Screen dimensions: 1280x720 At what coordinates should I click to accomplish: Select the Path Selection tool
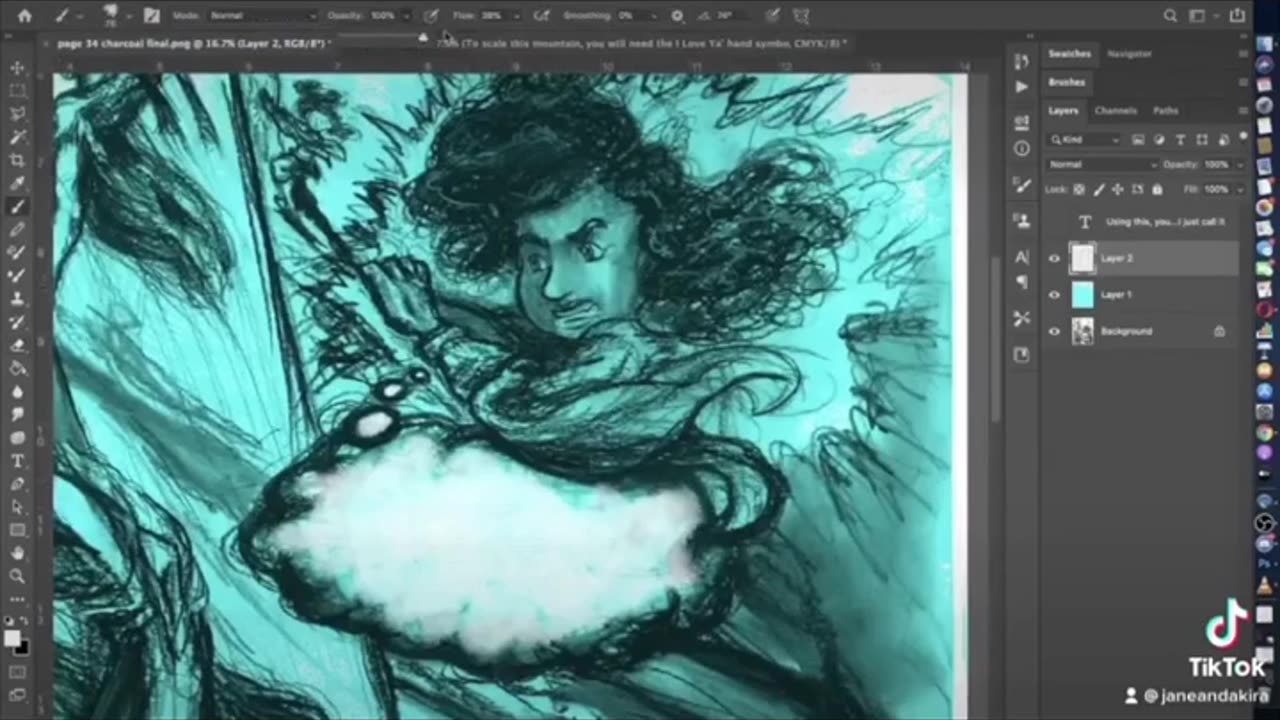[17, 507]
